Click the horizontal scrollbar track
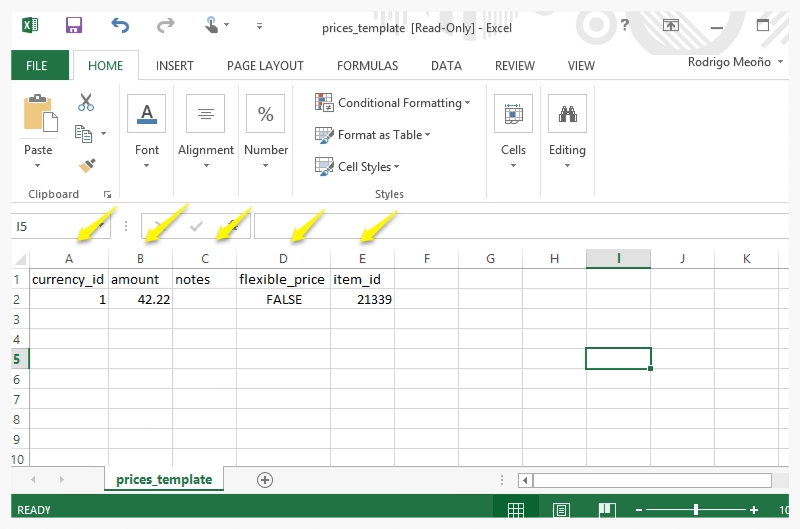The width and height of the screenshot is (800, 529). (x=652, y=480)
